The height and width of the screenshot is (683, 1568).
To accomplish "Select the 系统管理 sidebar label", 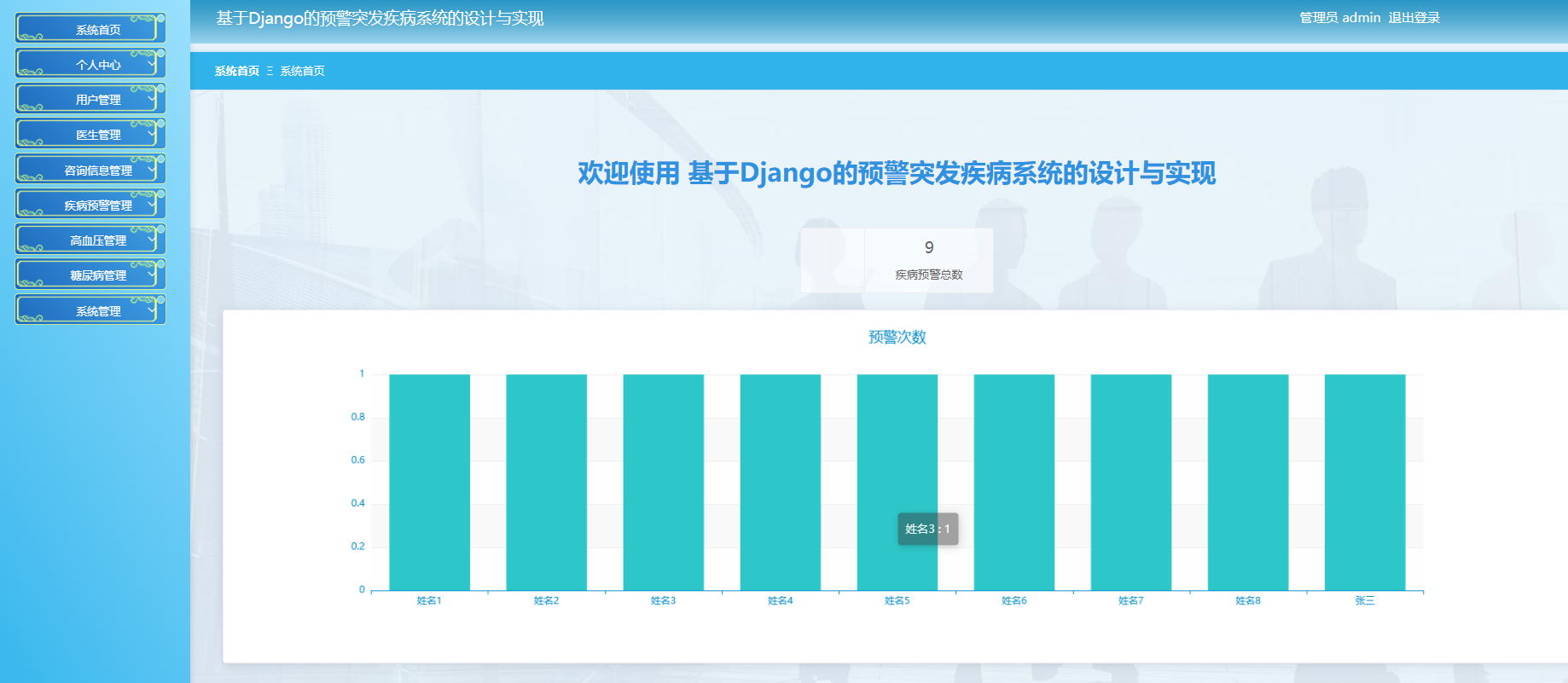I will point(98,311).
